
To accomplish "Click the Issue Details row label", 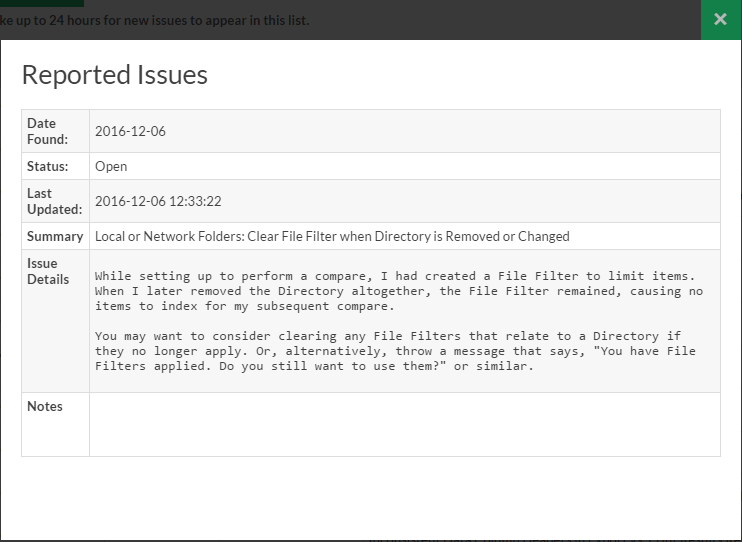I will 48,271.
